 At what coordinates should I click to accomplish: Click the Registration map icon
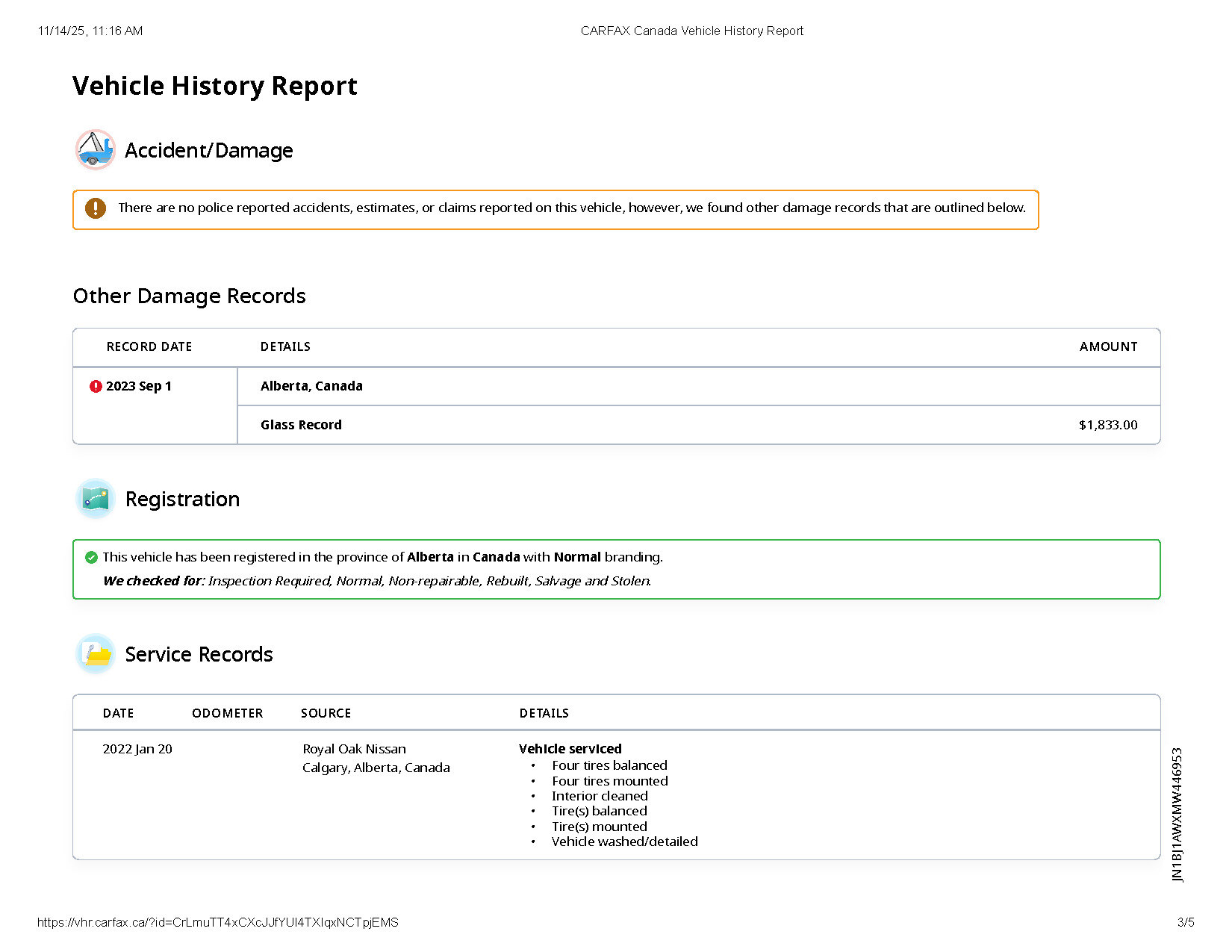click(95, 499)
